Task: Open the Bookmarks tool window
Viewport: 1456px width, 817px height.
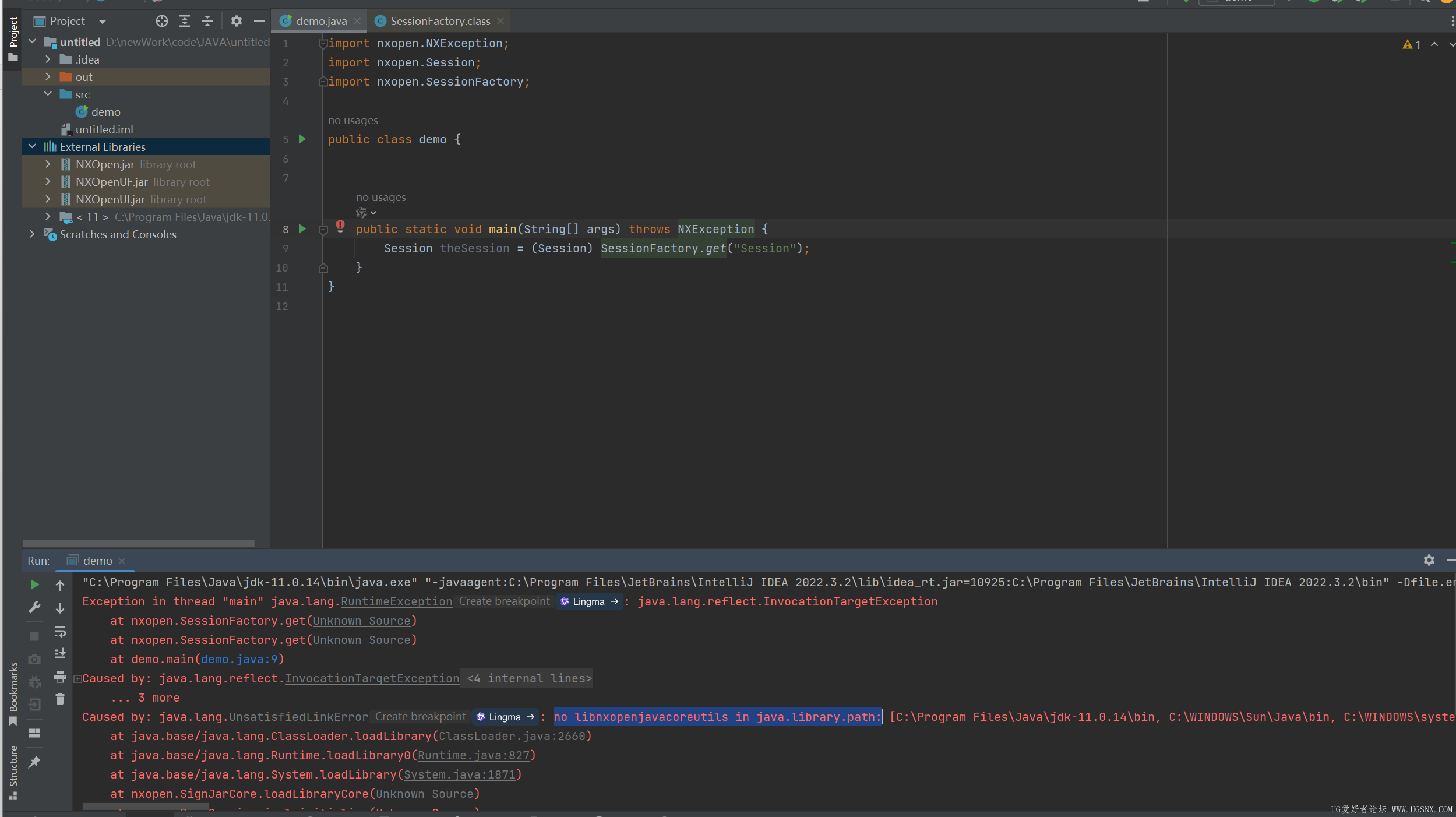Action: (x=13, y=693)
